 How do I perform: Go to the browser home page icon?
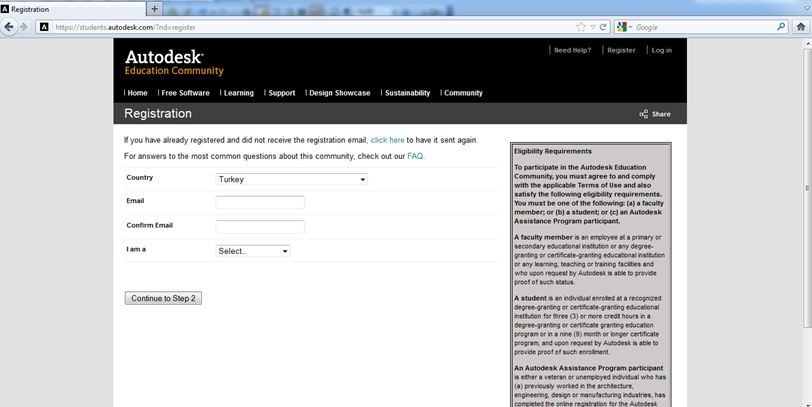click(x=801, y=27)
